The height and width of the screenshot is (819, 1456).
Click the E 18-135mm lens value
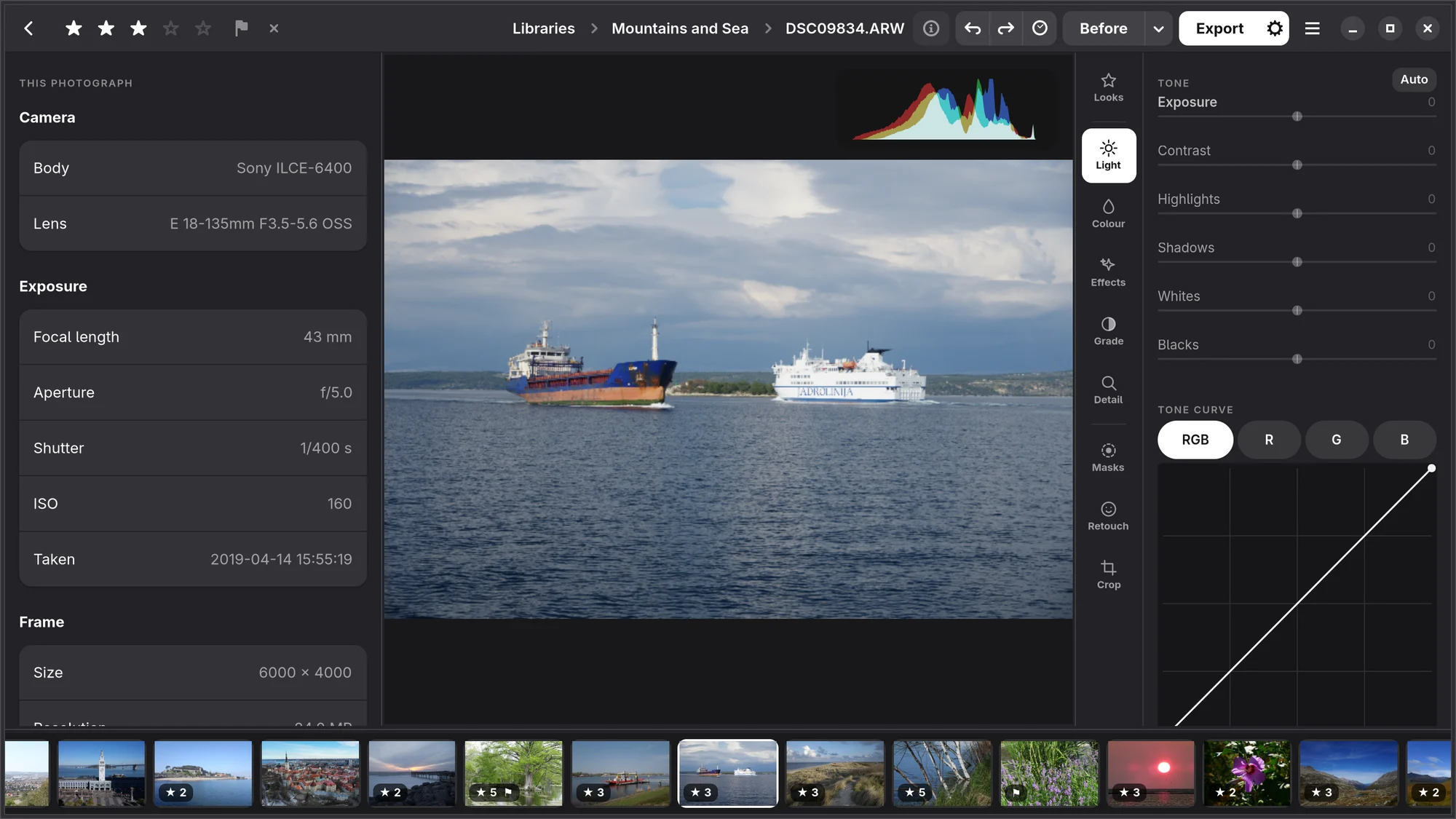tap(261, 223)
